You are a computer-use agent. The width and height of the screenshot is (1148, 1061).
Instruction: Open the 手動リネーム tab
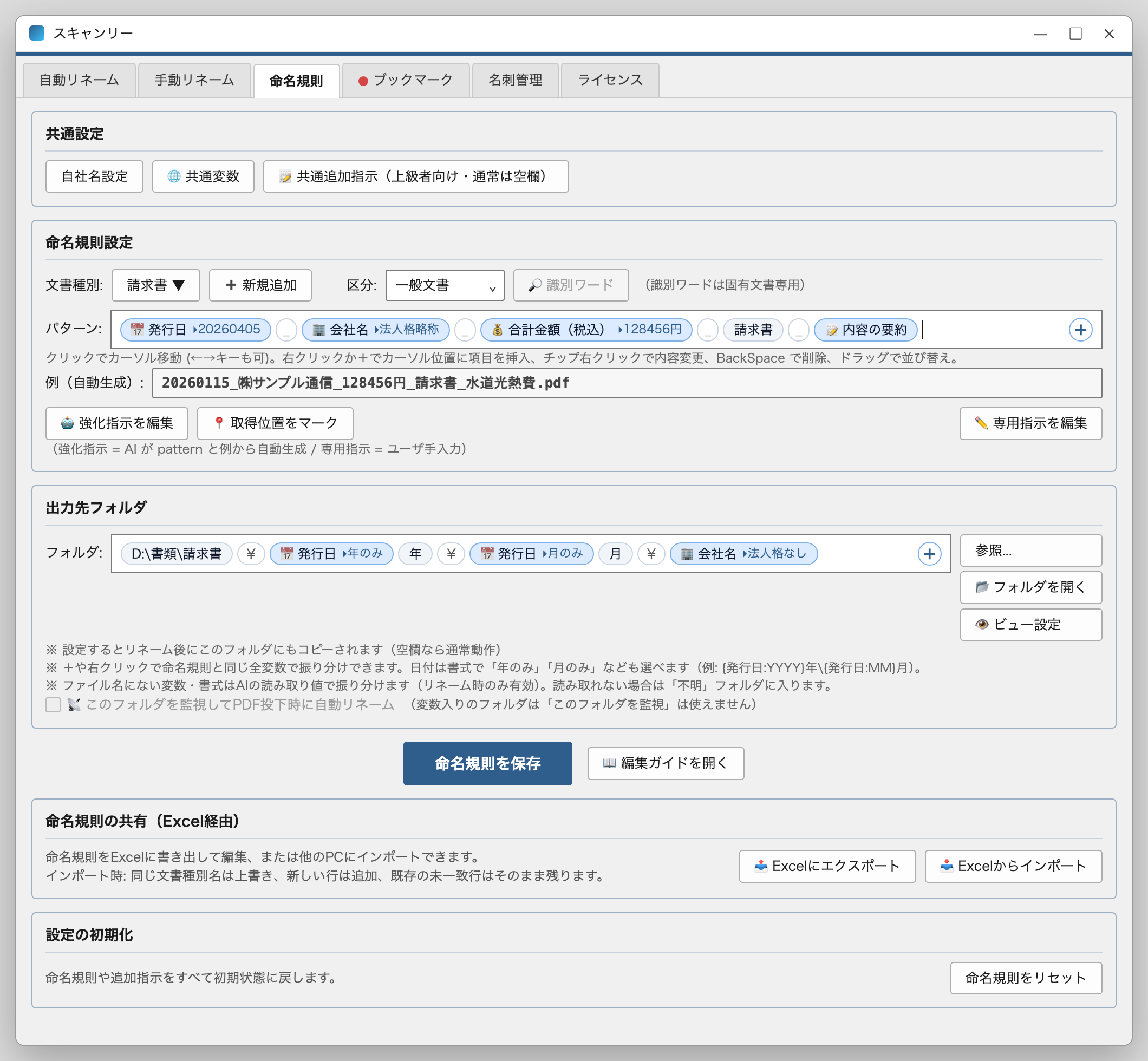point(194,80)
